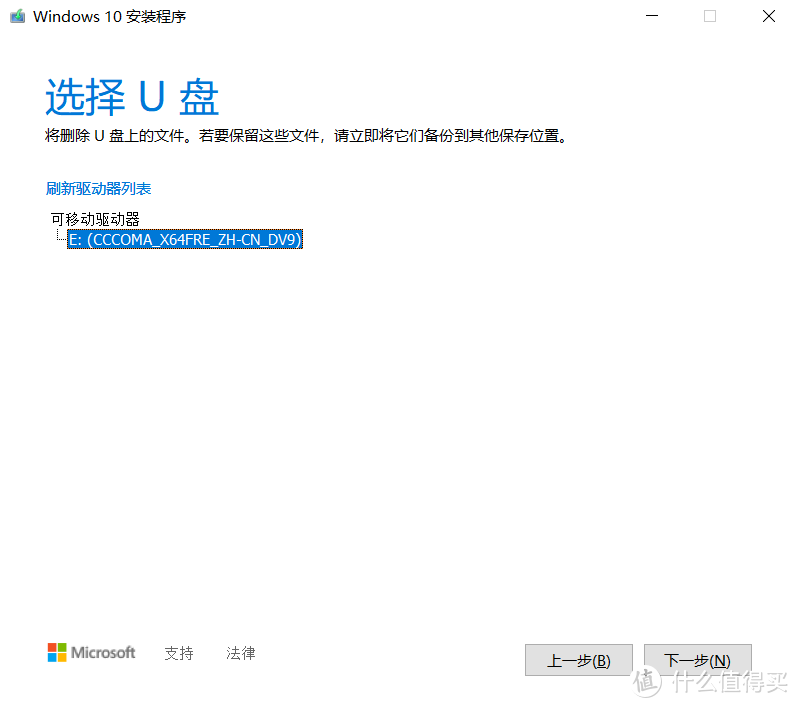Screen dimensions: 799x708
Task: Click the refresh drive list link
Action: click(x=98, y=189)
